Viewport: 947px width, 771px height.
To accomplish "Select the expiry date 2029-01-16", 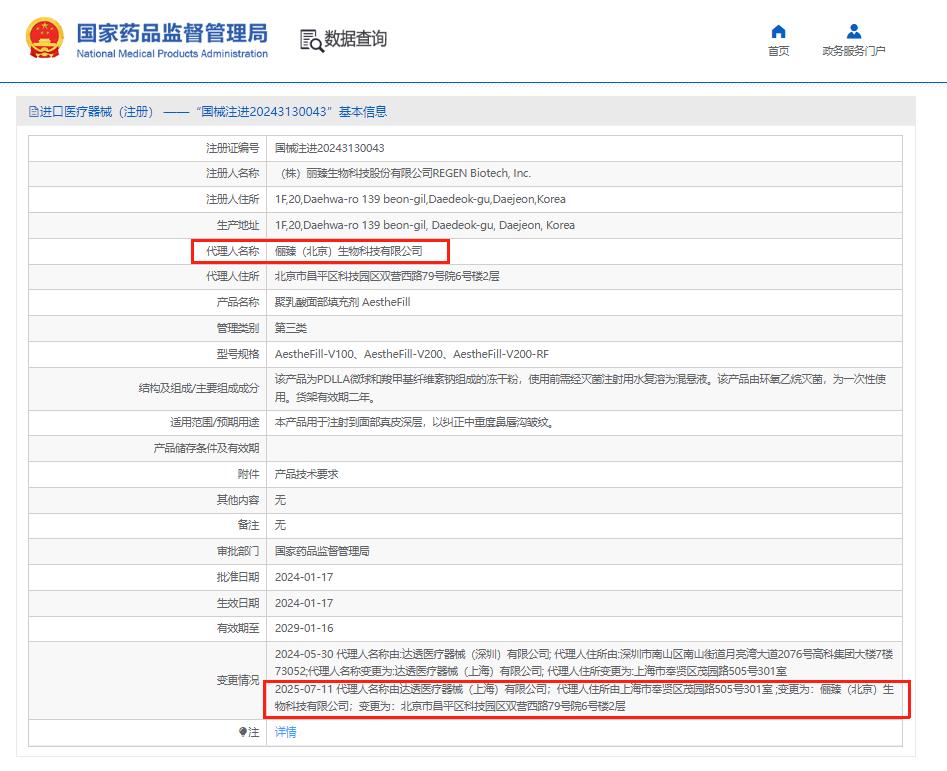I will point(304,629).
